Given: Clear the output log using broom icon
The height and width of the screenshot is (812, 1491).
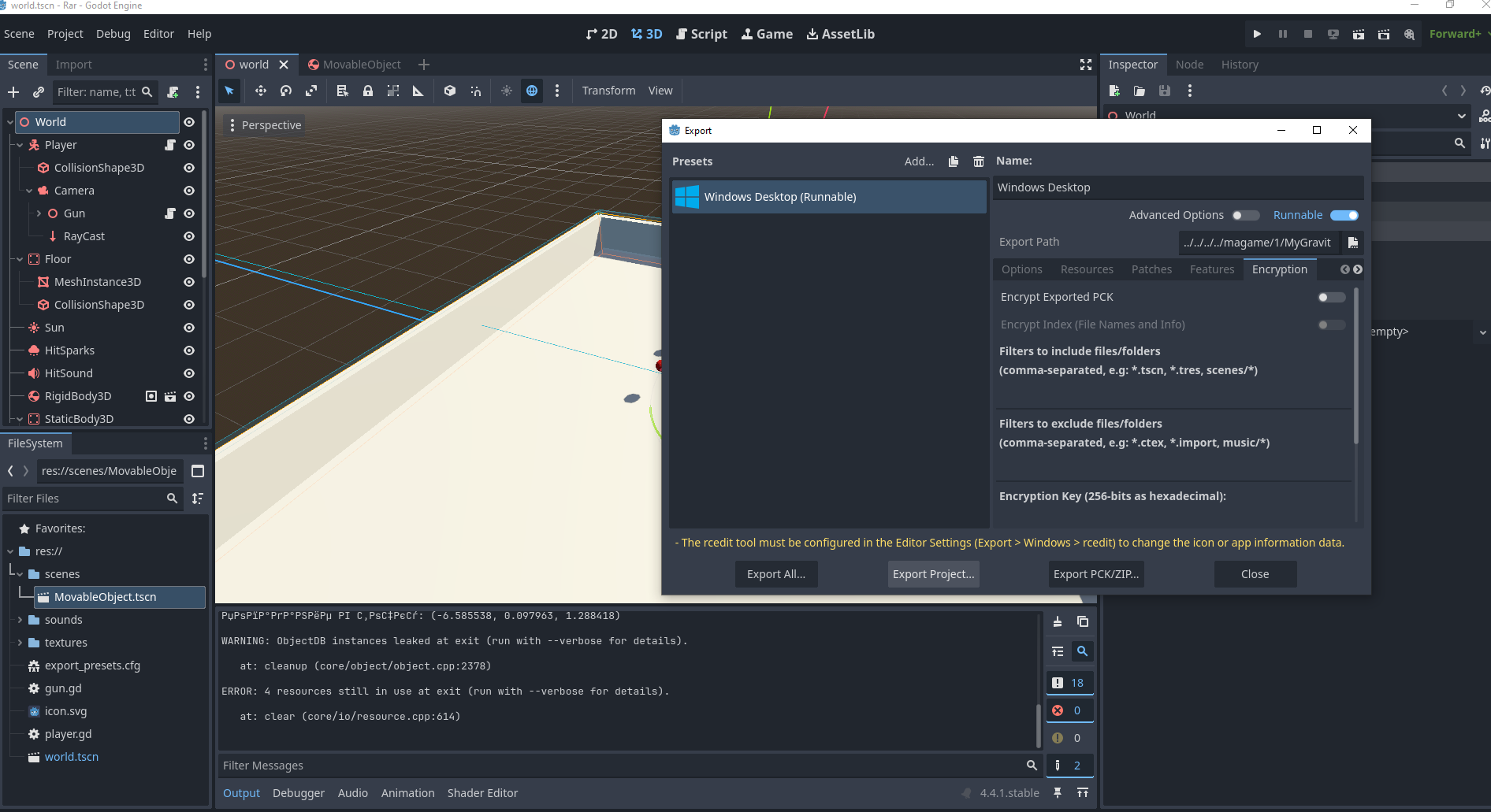Looking at the screenshot, I should click(x=1058, y=621).
